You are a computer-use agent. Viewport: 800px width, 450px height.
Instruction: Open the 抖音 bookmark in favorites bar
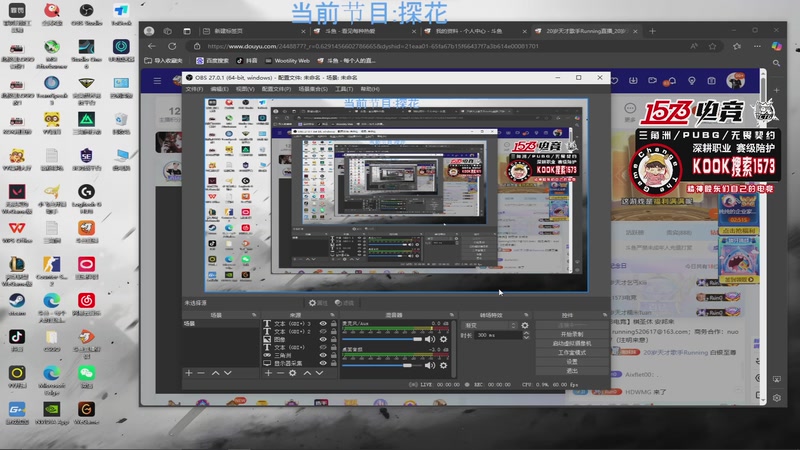click(x=247, y=61)
